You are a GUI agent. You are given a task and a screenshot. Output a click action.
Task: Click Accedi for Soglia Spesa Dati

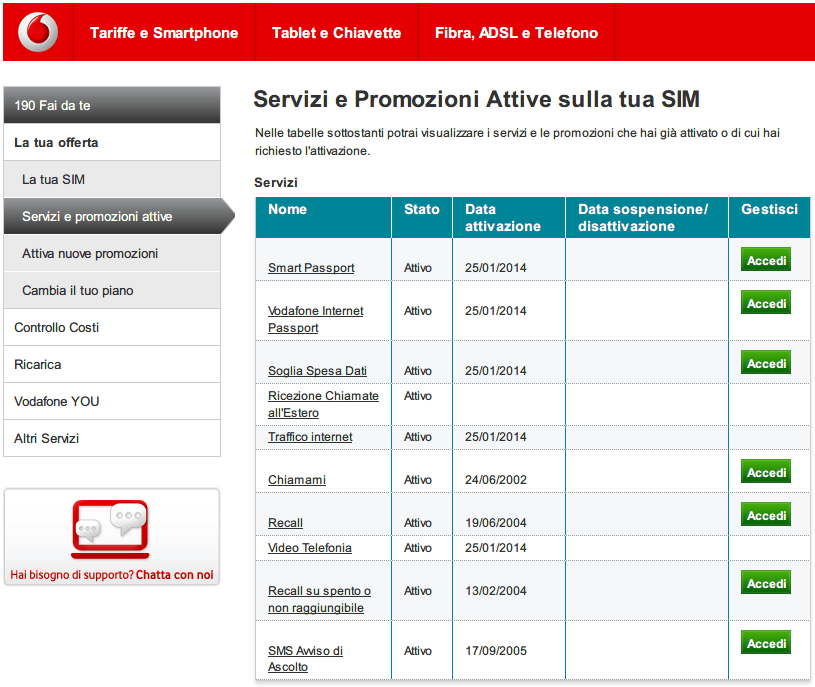click(766, 363)
